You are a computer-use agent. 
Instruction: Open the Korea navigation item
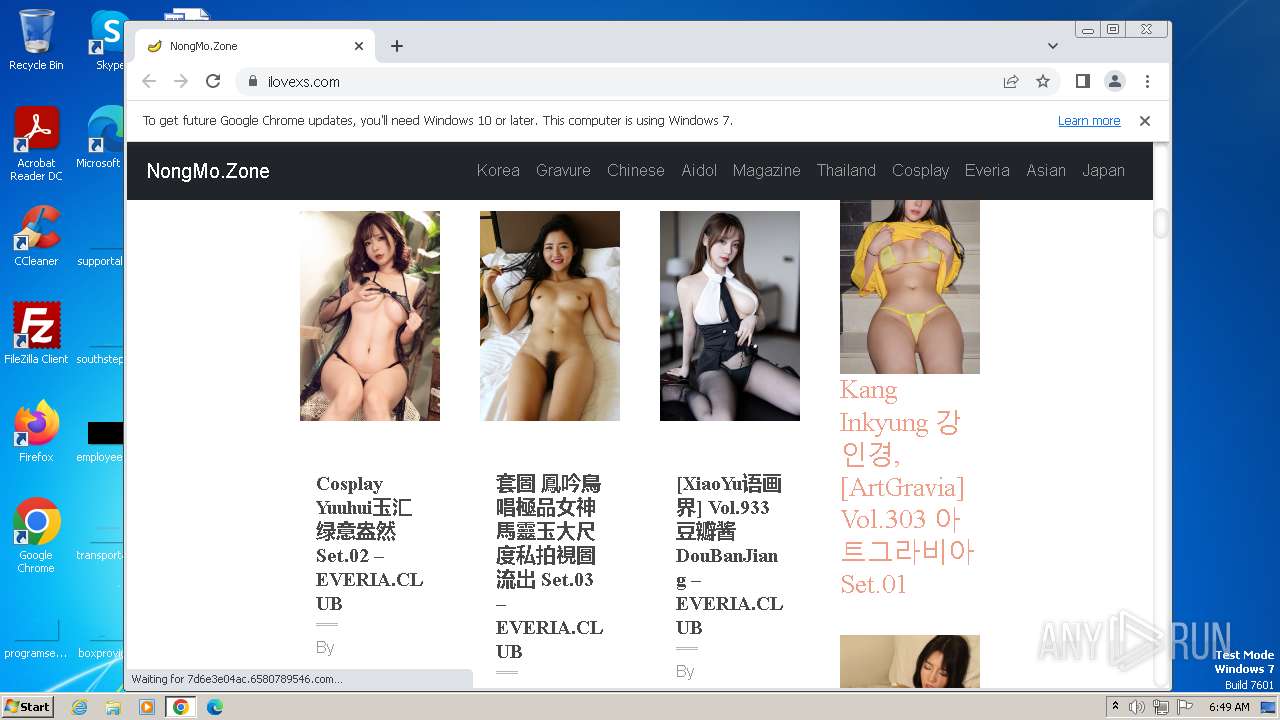click(498, 171)
